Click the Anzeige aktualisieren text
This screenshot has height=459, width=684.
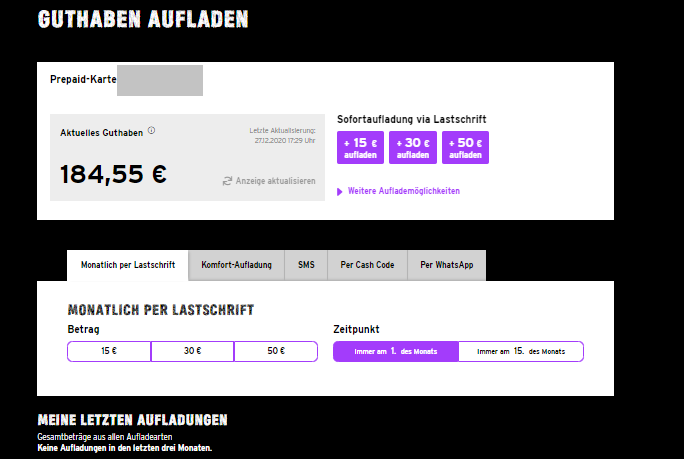(x=275, y=181)
